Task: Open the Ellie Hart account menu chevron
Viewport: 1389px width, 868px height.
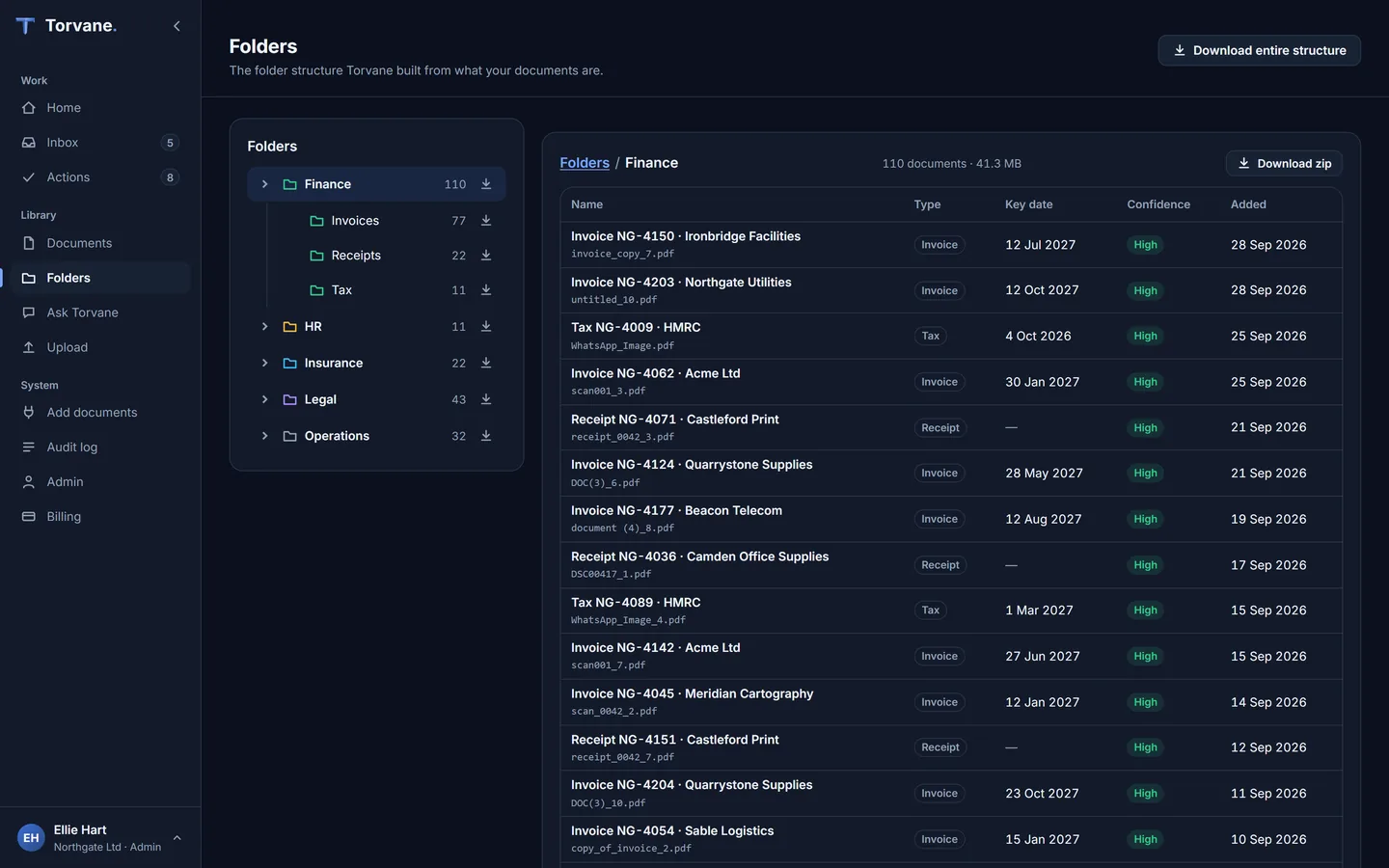Action: click(177, 838)
